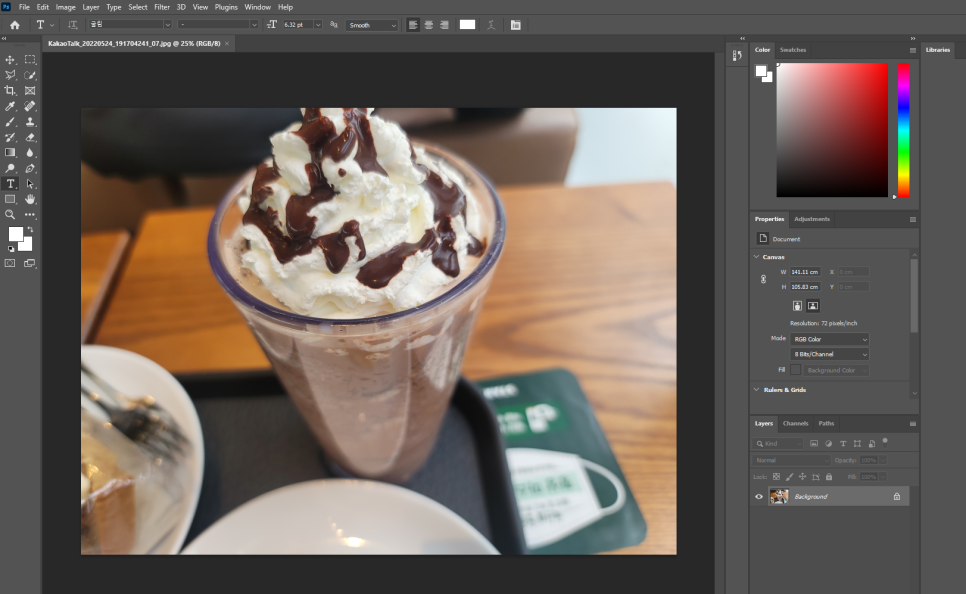Switch to the Channels tab
The width and height of the screenshot is (966, 594).
[795, 424]
